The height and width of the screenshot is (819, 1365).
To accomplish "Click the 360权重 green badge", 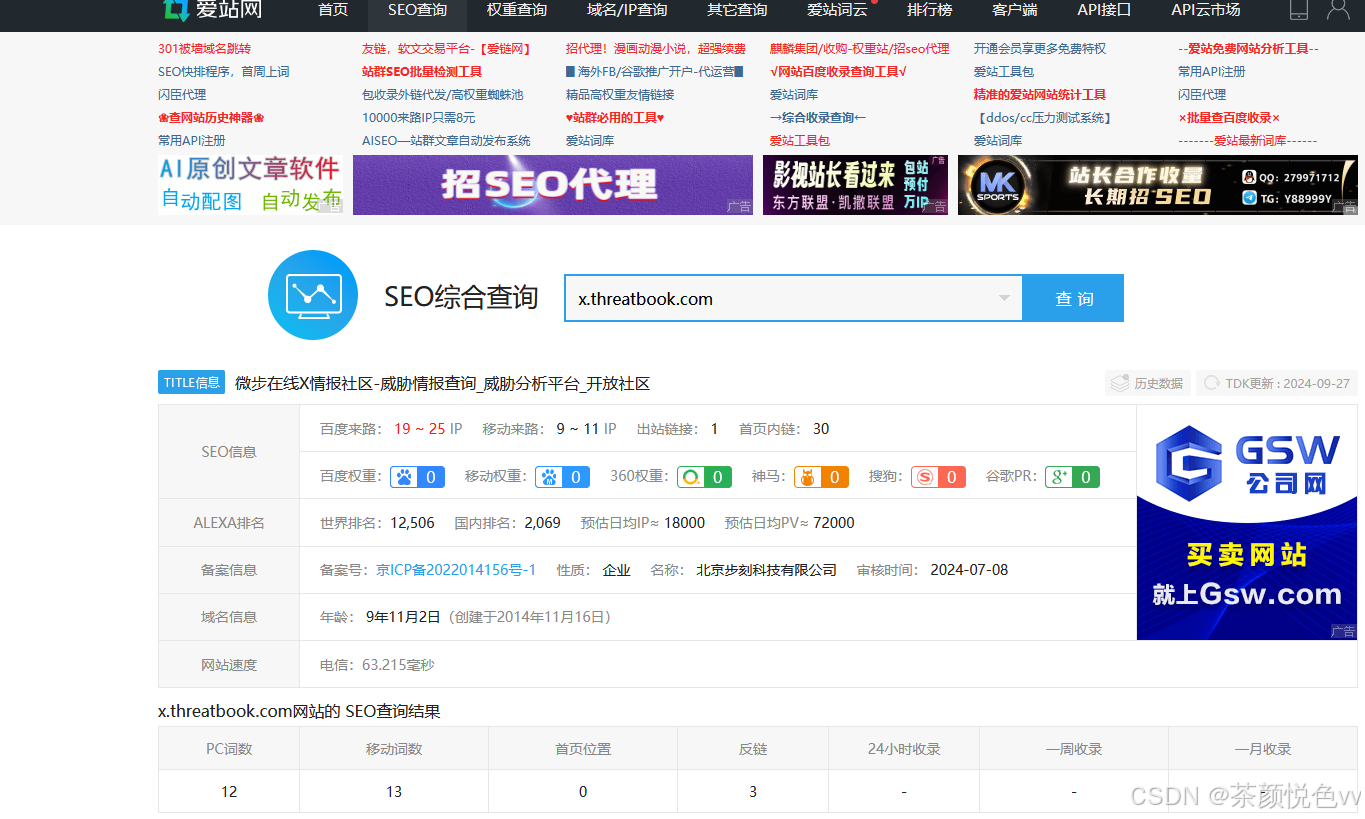I will pyautogui.click(x=704, y=477).
